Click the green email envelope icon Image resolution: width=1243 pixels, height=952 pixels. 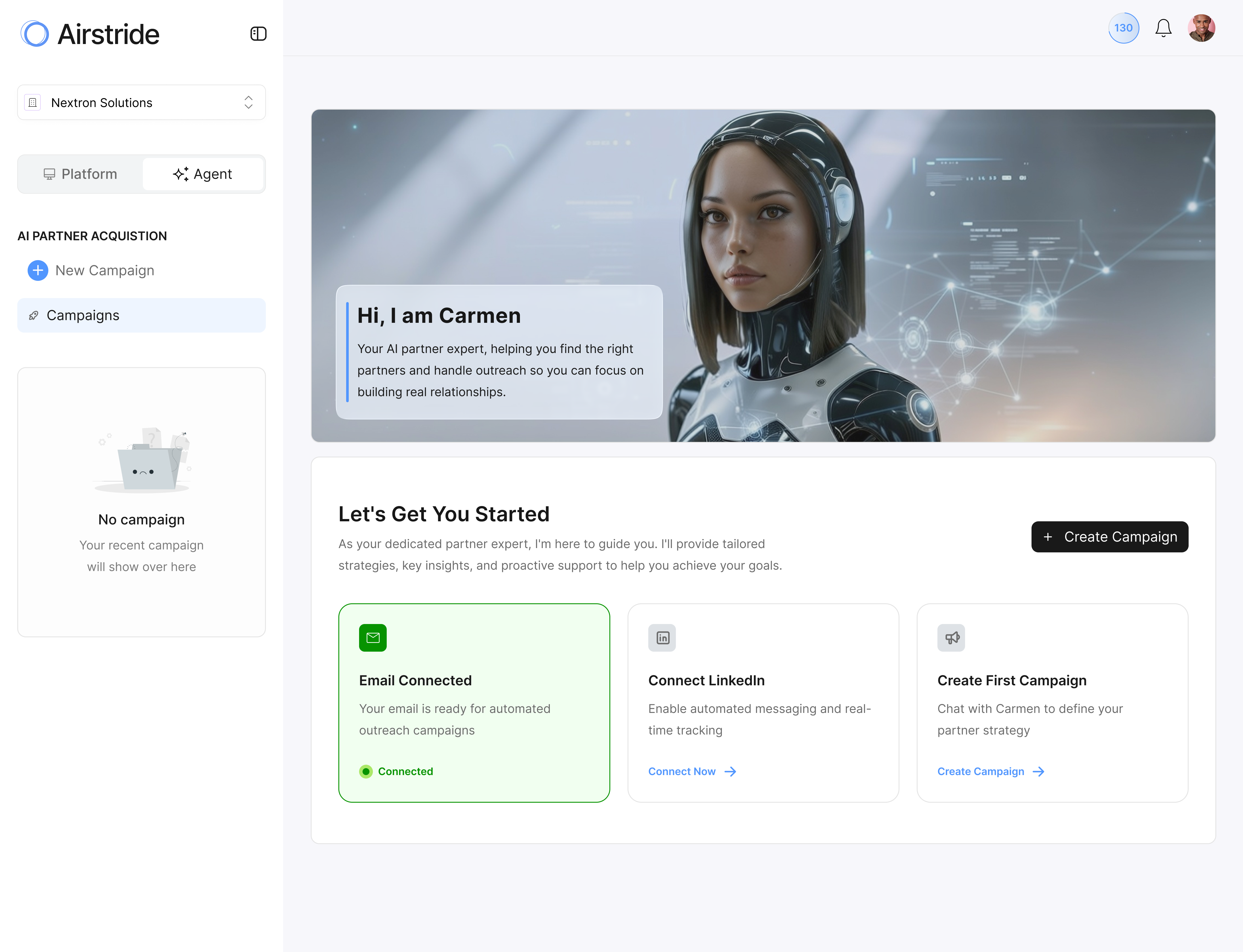click(373, 638)
